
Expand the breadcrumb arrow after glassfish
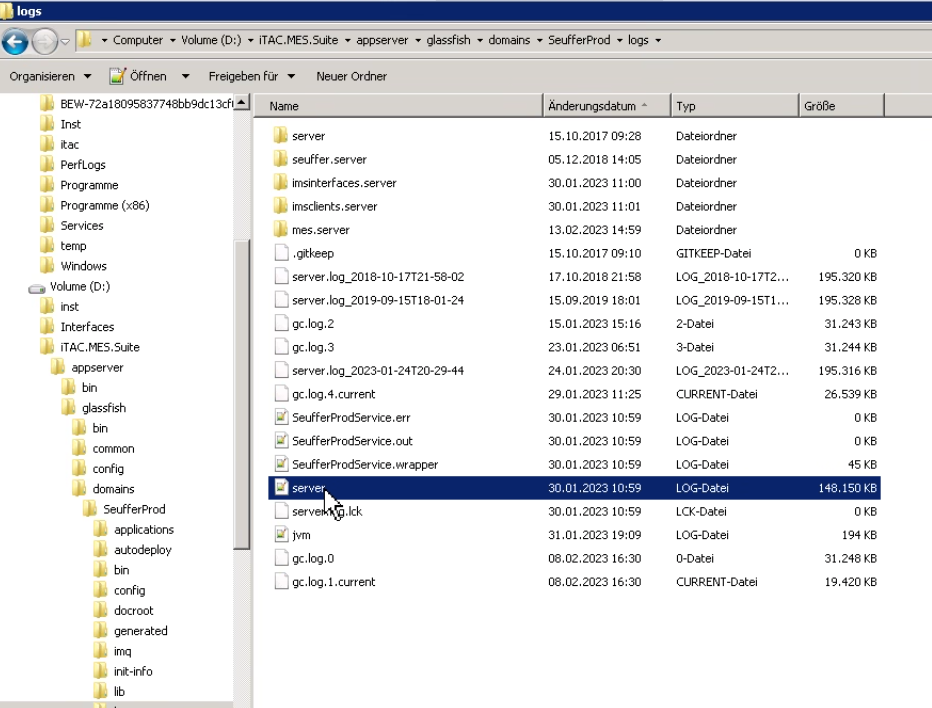point(480,40)
